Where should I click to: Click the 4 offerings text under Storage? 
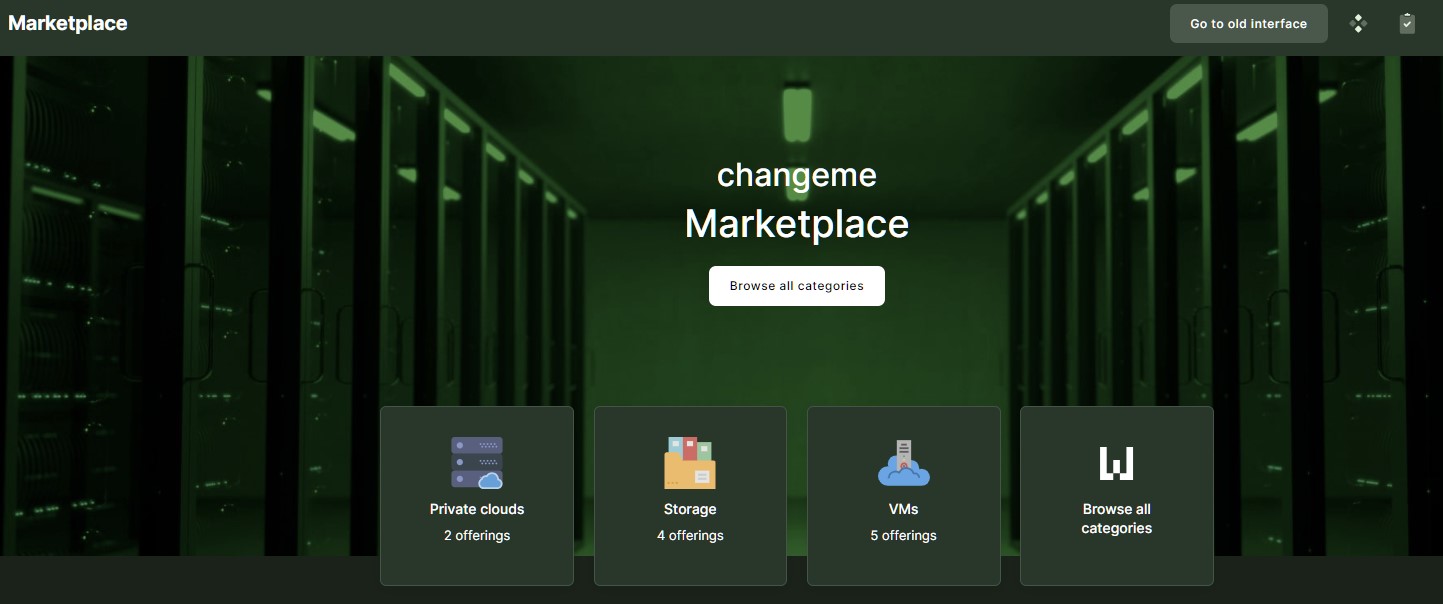tap(690, 536)
